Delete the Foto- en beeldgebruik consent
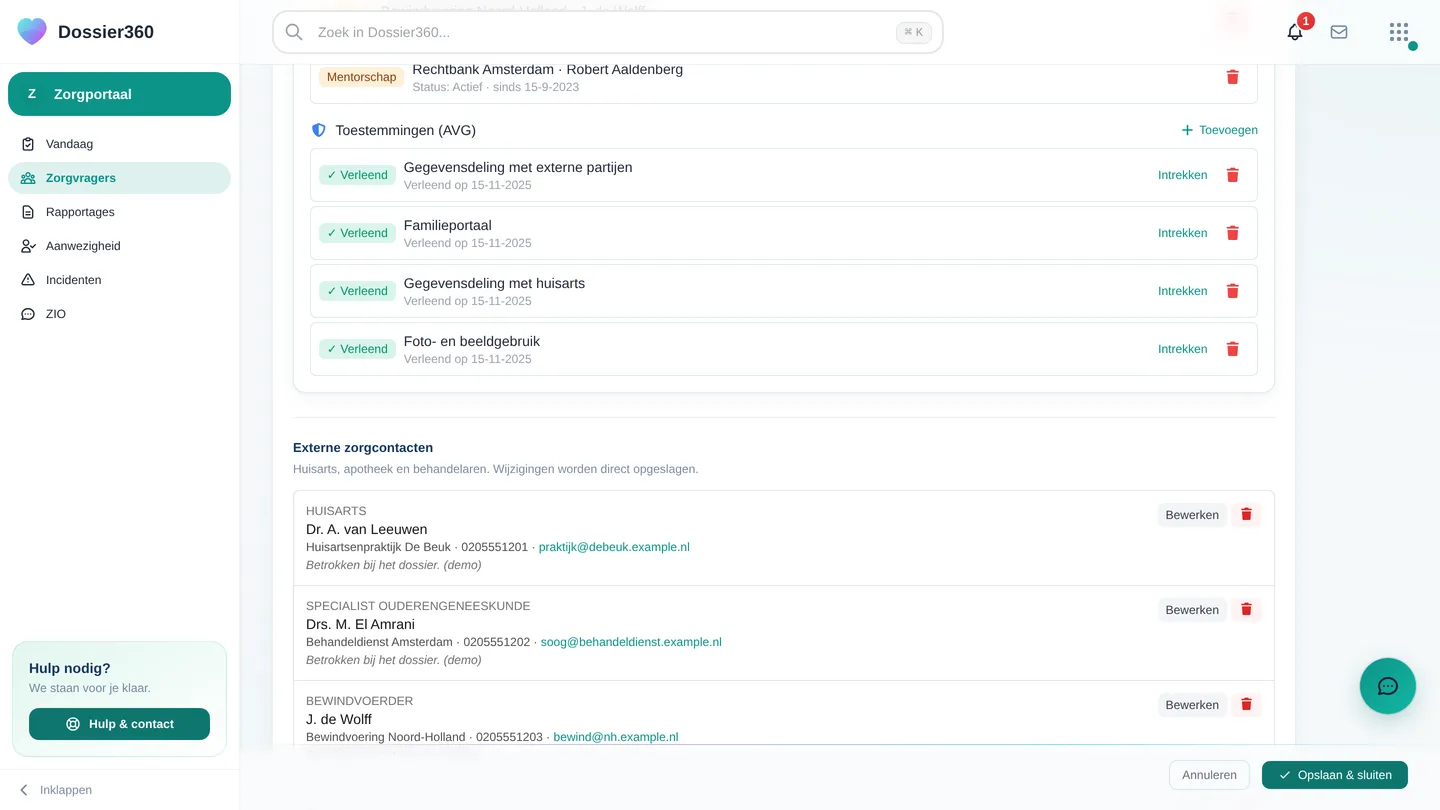This screenshot has width=1440, height=810. [x=1233, y=349]
